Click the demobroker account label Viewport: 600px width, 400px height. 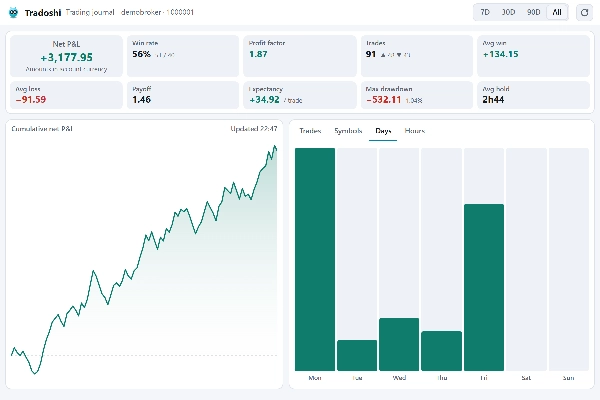click(157, 12)
